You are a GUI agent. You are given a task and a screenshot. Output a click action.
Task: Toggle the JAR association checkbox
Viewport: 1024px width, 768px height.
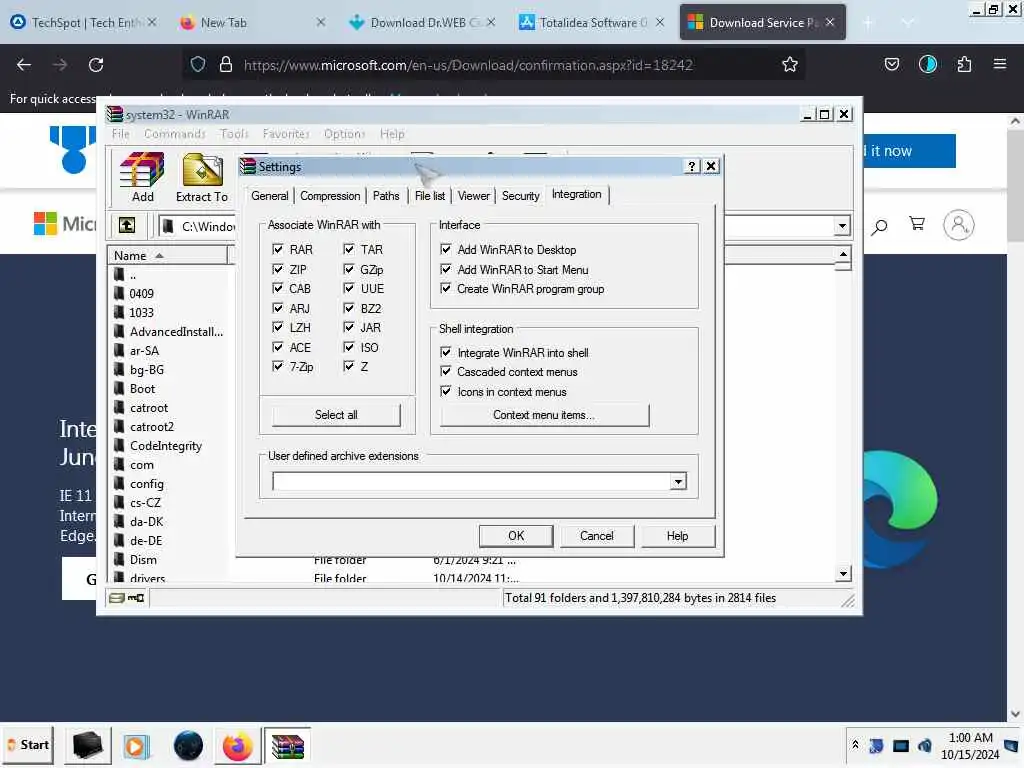349,327
